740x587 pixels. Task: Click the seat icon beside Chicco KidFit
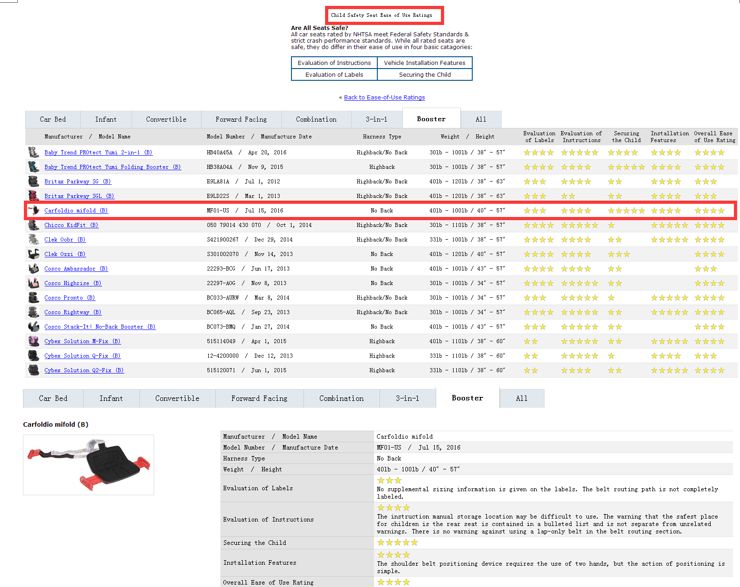(x=33, y=225)
